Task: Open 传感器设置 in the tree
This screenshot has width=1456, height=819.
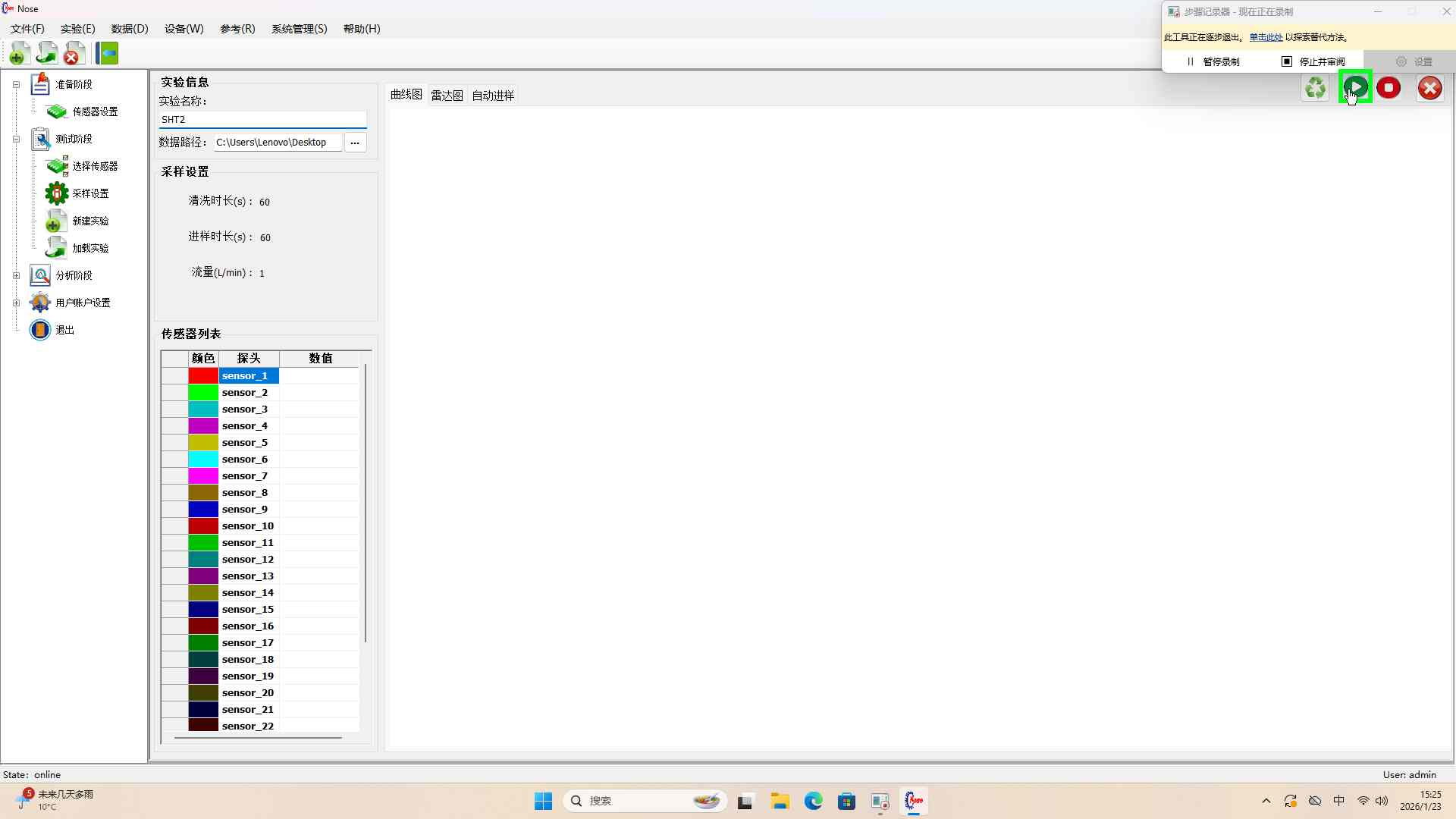Action: point(95,111)
